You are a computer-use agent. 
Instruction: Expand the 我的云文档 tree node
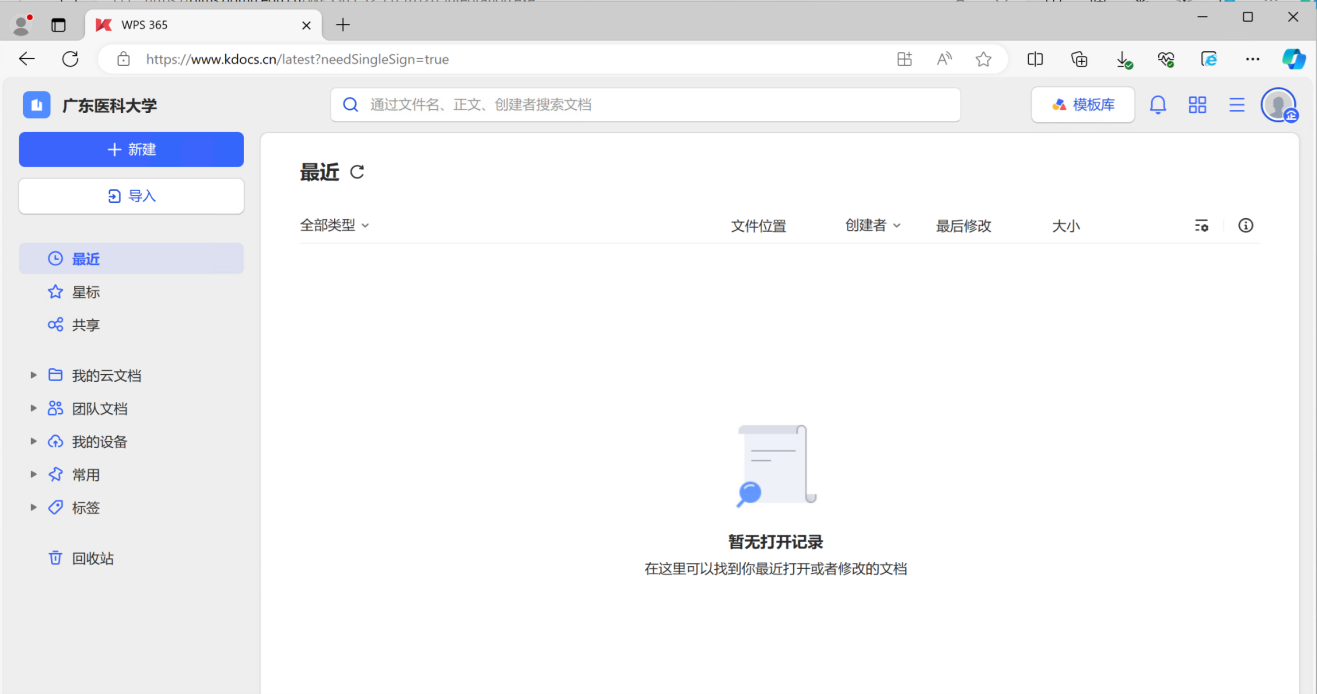pos(33,375)
